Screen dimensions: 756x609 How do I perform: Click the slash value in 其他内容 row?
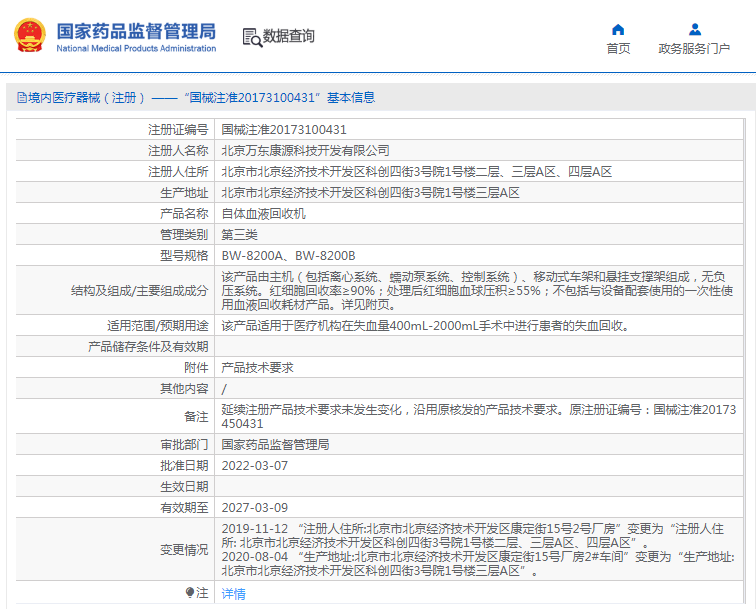click(x=224, y=389)
